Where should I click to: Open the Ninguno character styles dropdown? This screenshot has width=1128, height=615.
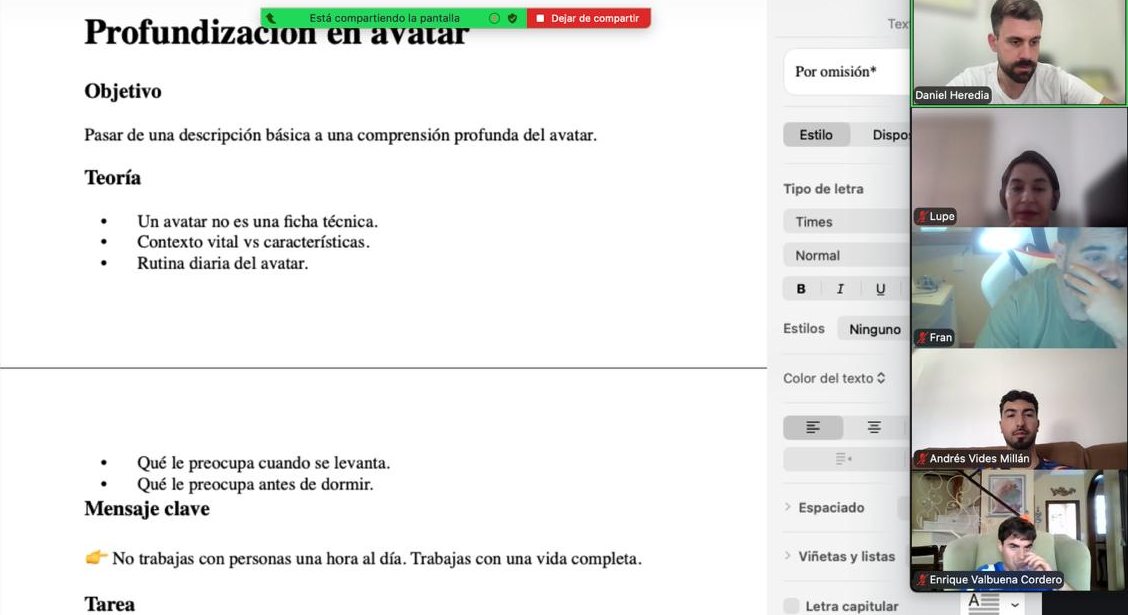pos(874,329)
